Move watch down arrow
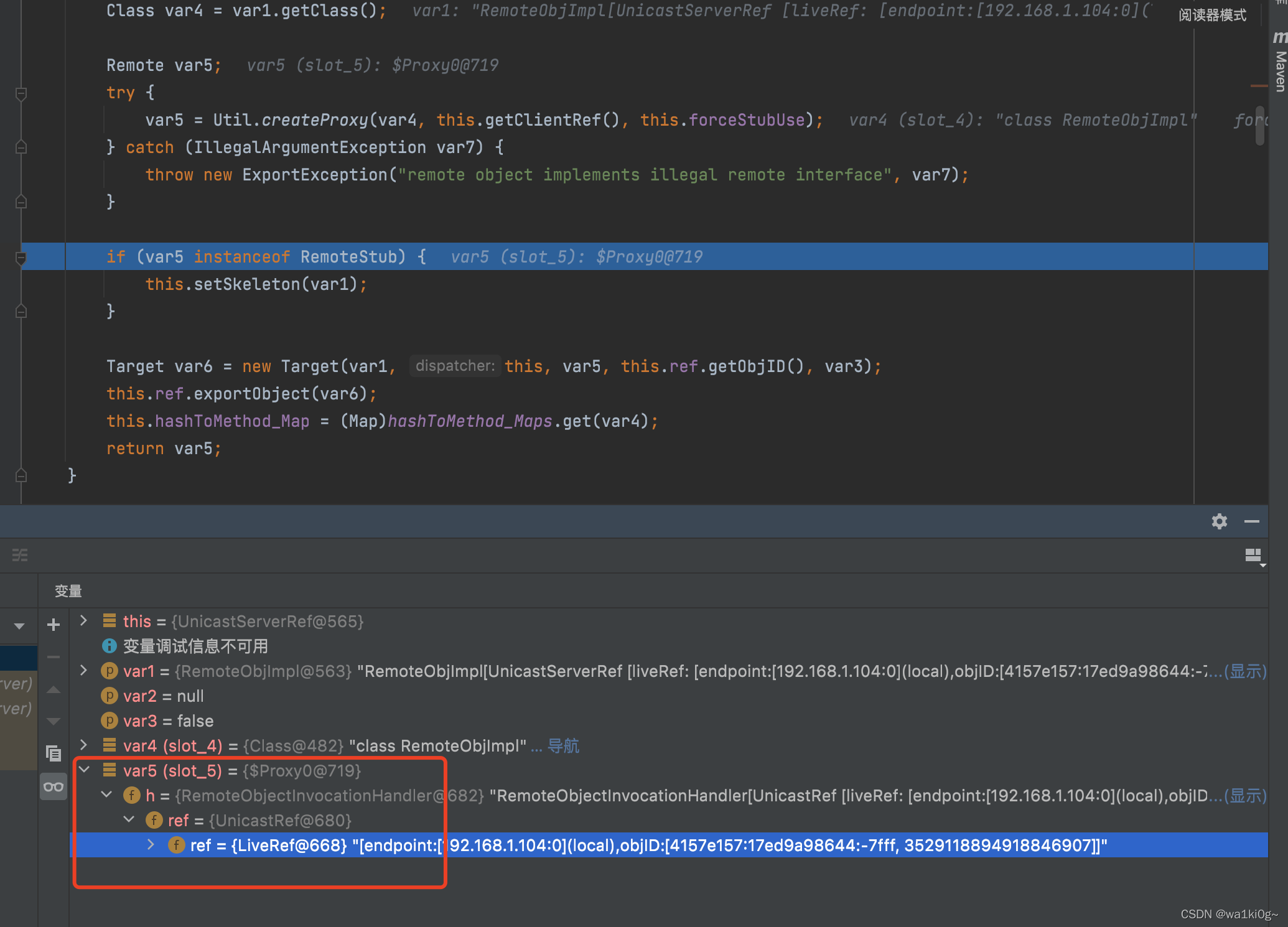Screen dimensions: 1288x927 [54, 721]
